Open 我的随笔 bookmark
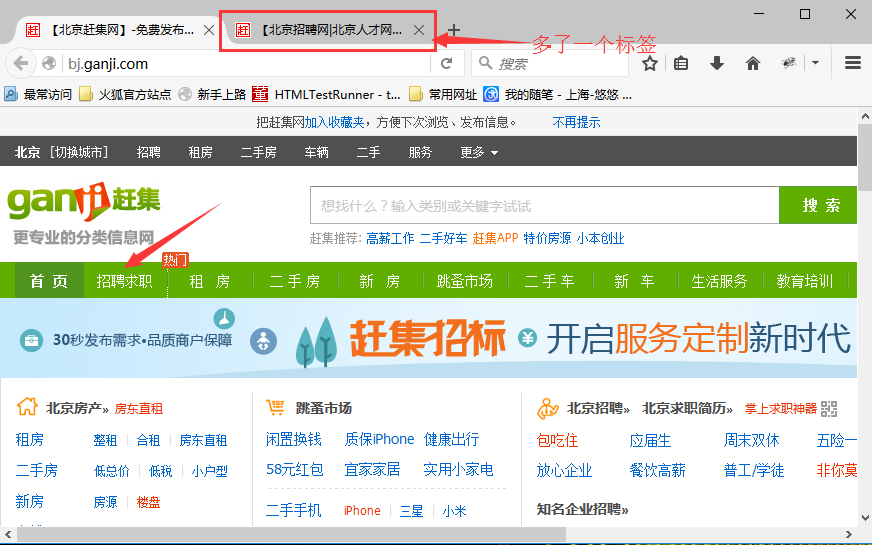 [x=558, y=95]
